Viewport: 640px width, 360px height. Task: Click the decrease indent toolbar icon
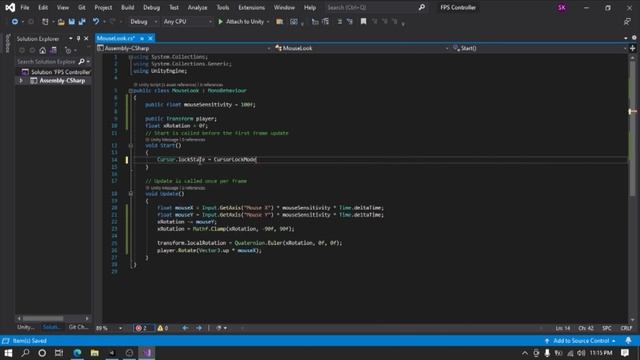point(315,22)
